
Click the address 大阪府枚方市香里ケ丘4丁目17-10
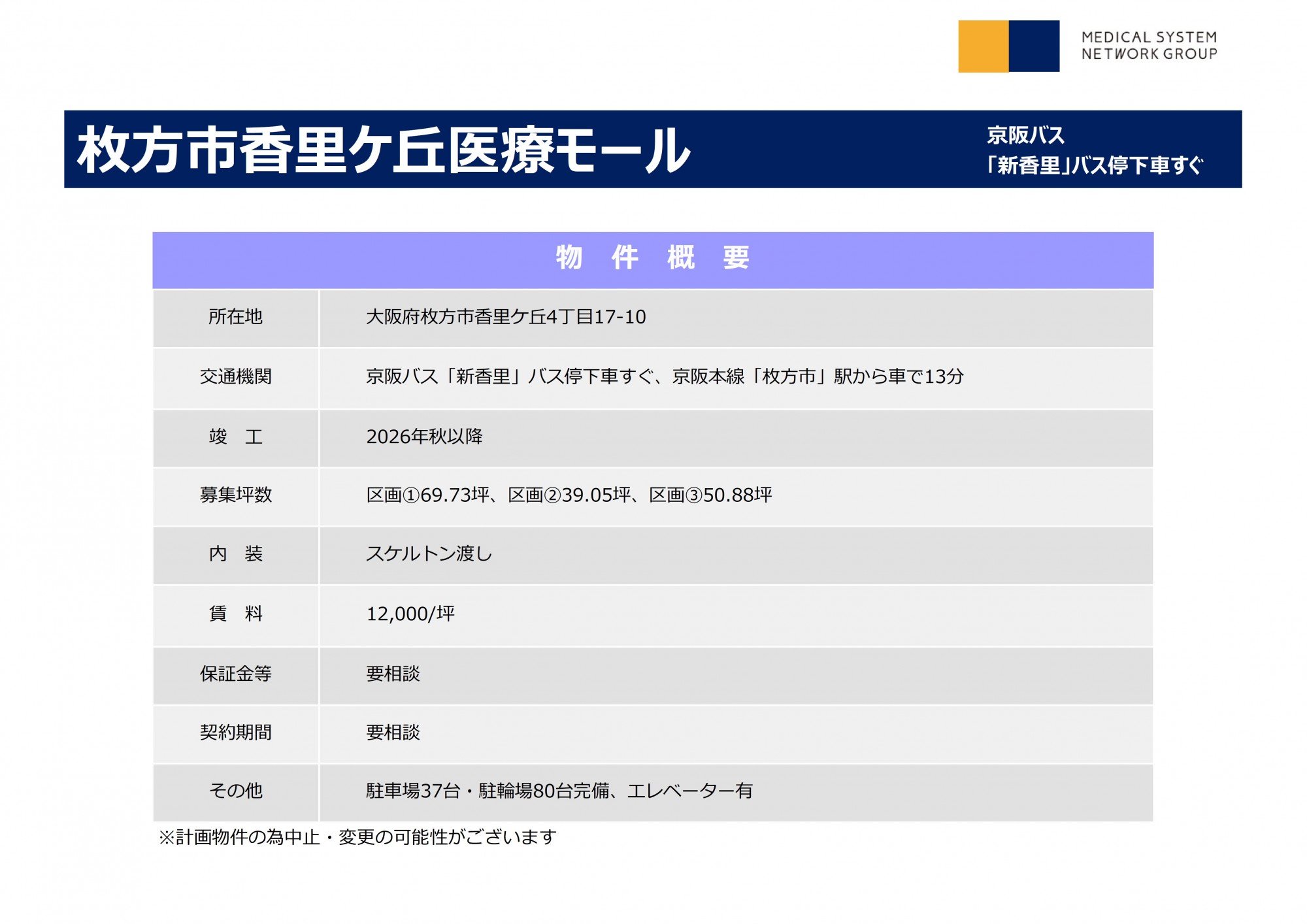506,317
